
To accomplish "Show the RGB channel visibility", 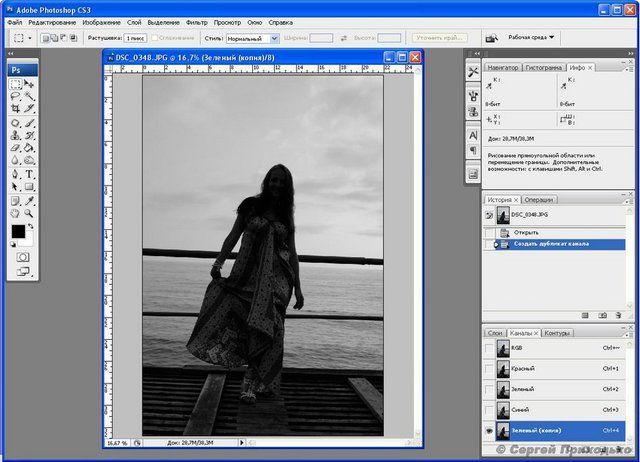I will coord(489,348).
